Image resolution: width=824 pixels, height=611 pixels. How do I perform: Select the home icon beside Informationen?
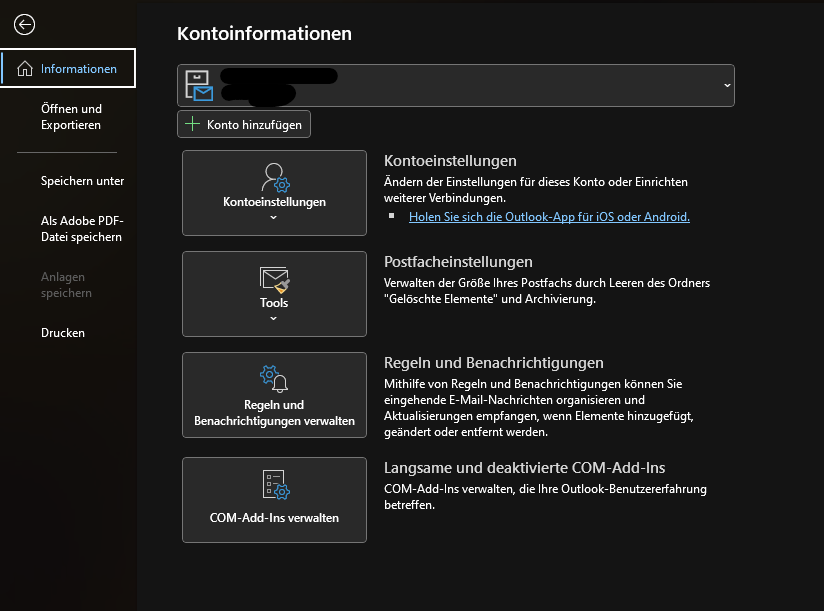pos(25,69)
